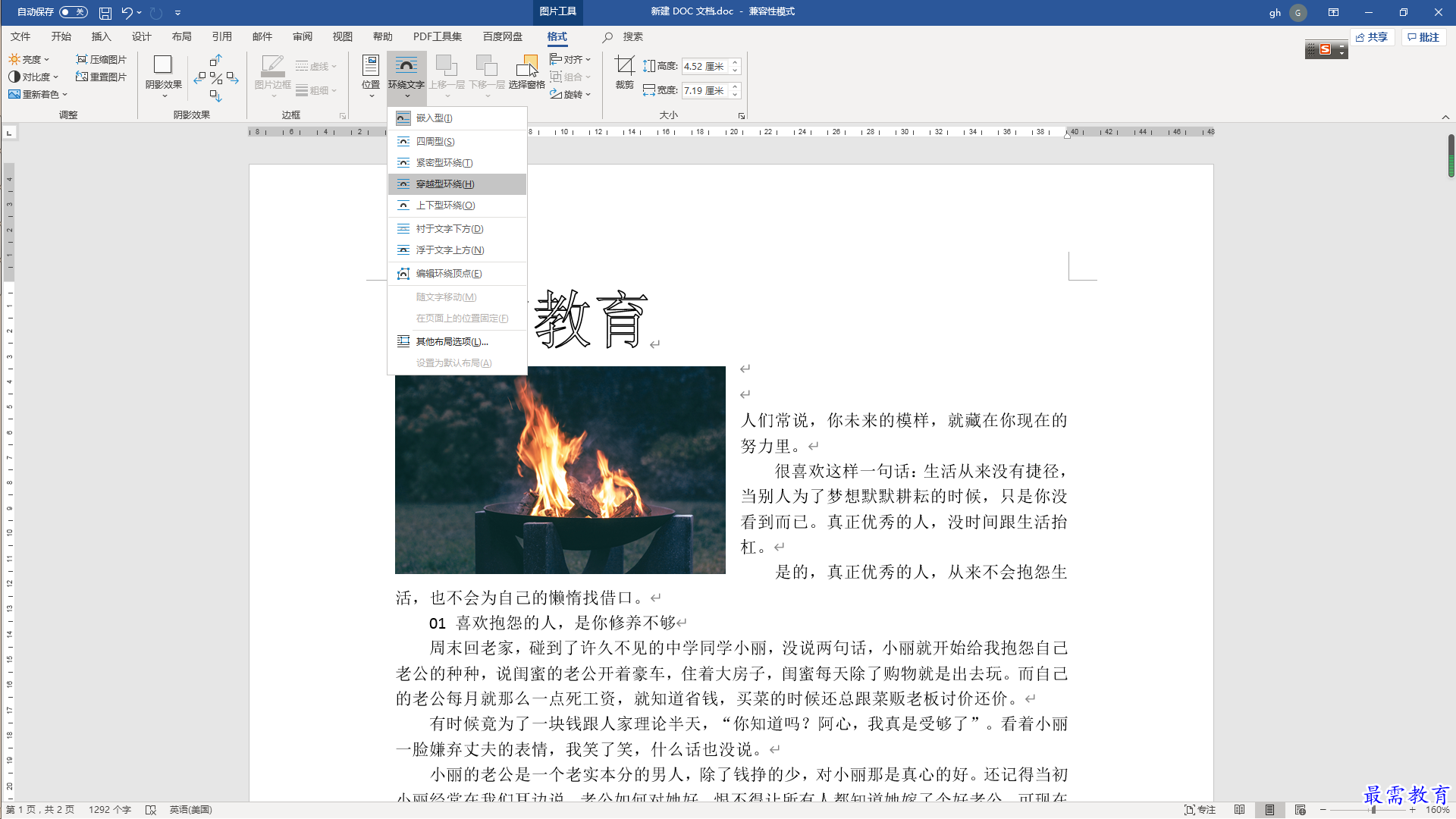Click the user account avatar

(1298, 13)
